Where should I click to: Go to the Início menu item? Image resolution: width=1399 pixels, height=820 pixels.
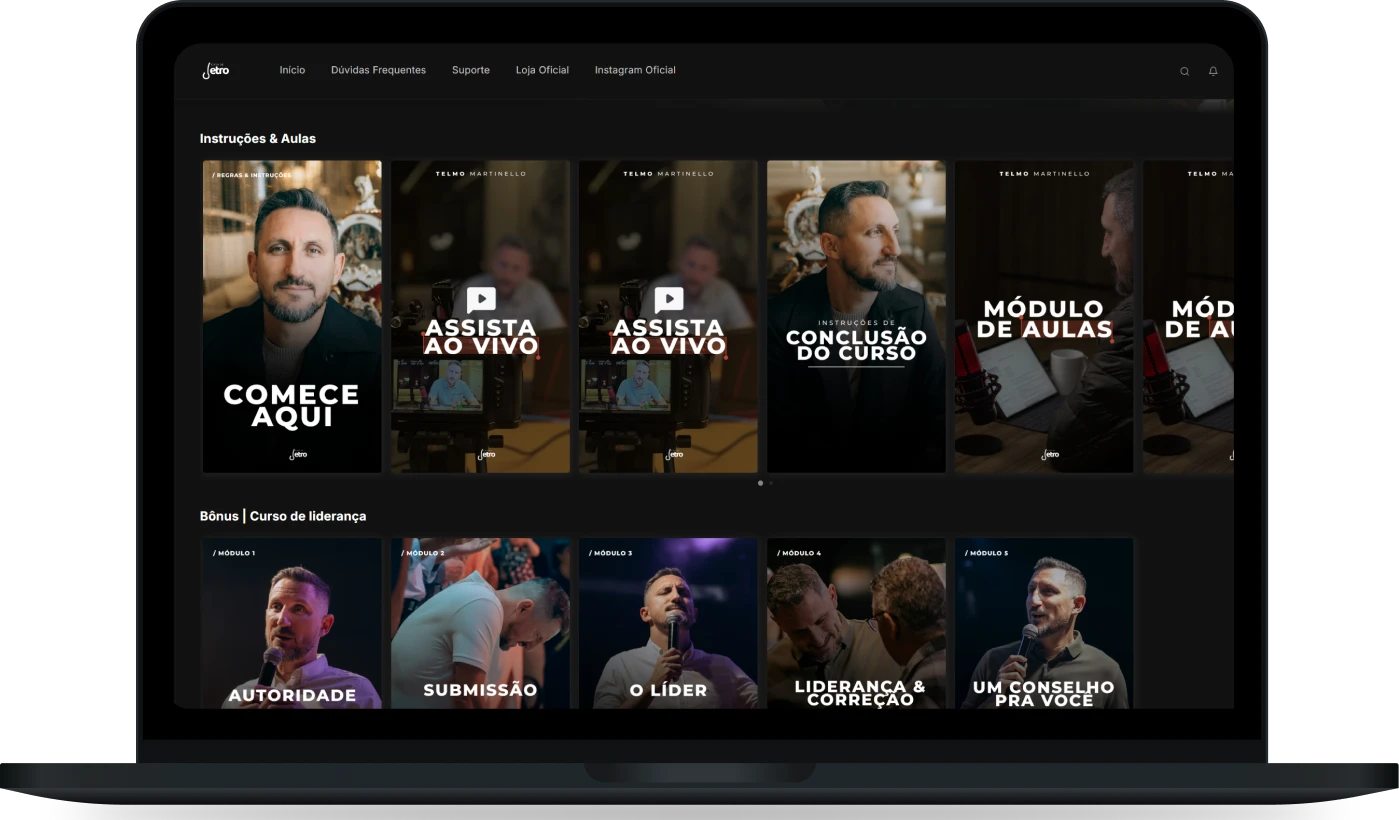pos(292,70)
